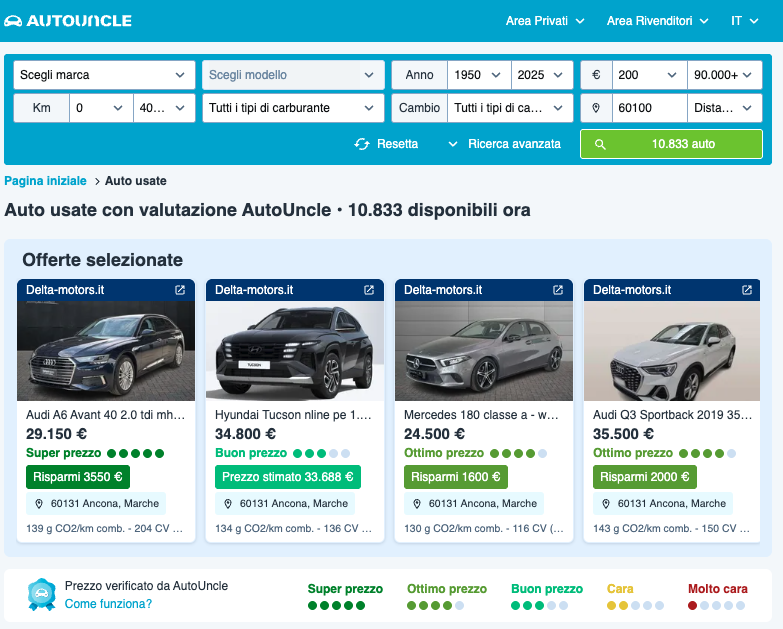Open the Scegli marca dropdown
783x629 pixels.
104,75
